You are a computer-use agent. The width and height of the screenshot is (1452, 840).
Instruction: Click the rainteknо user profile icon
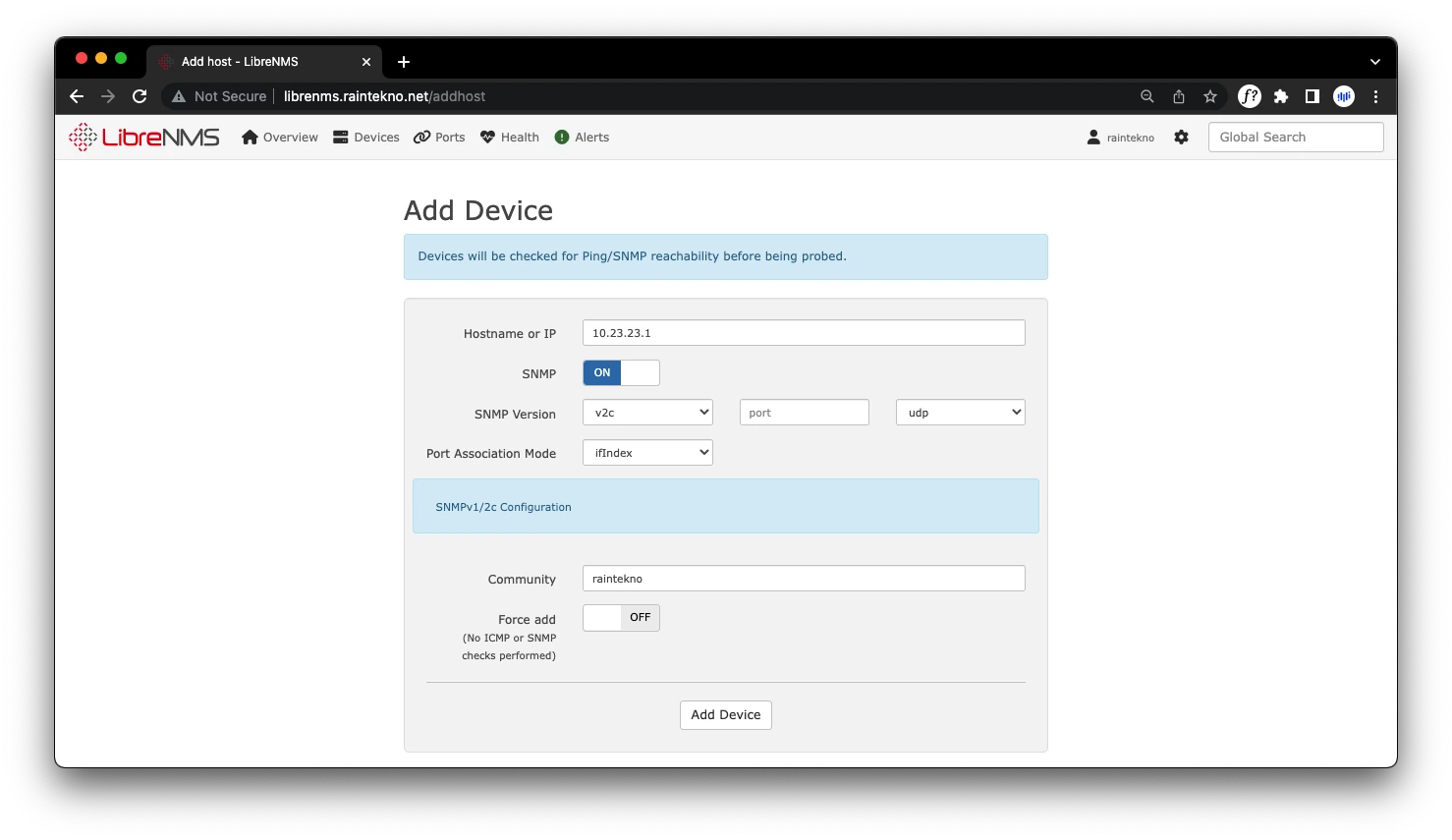click(x=1093, y=138)
